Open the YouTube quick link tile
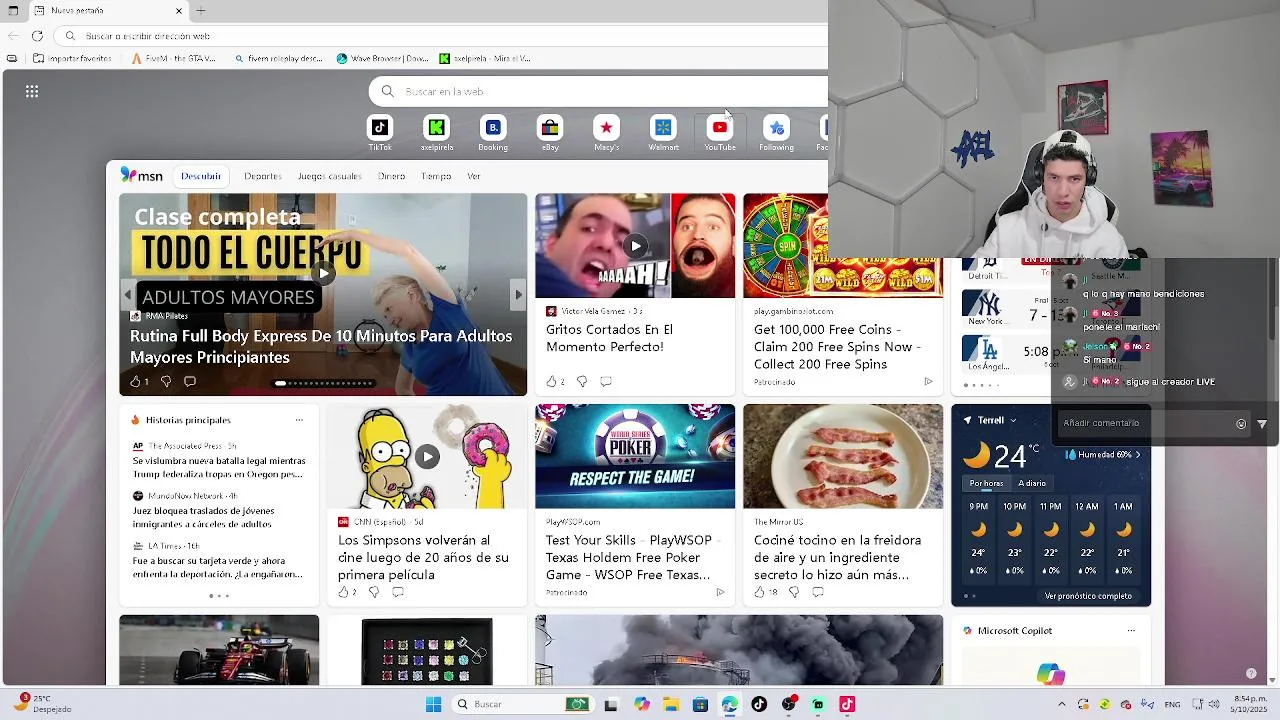 [720, 133]
